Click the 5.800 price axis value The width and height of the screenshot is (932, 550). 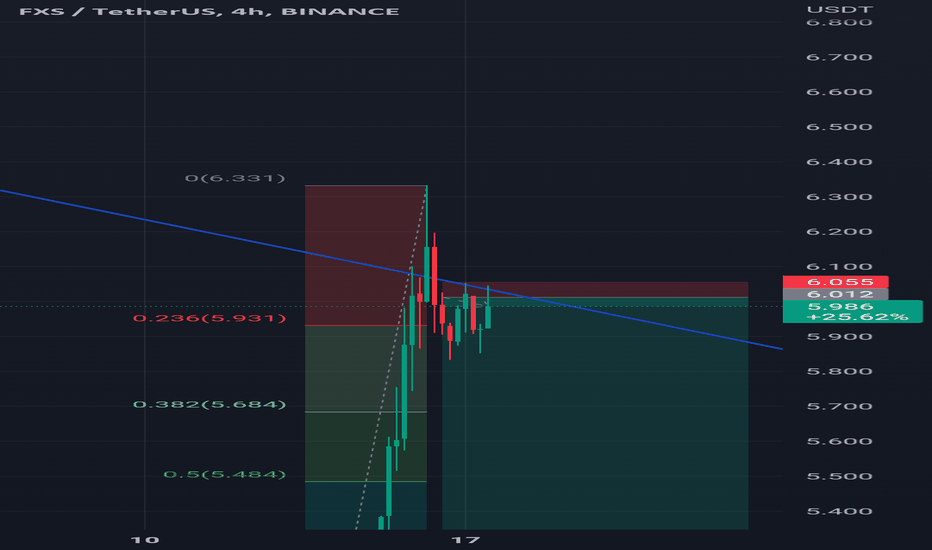839,372
